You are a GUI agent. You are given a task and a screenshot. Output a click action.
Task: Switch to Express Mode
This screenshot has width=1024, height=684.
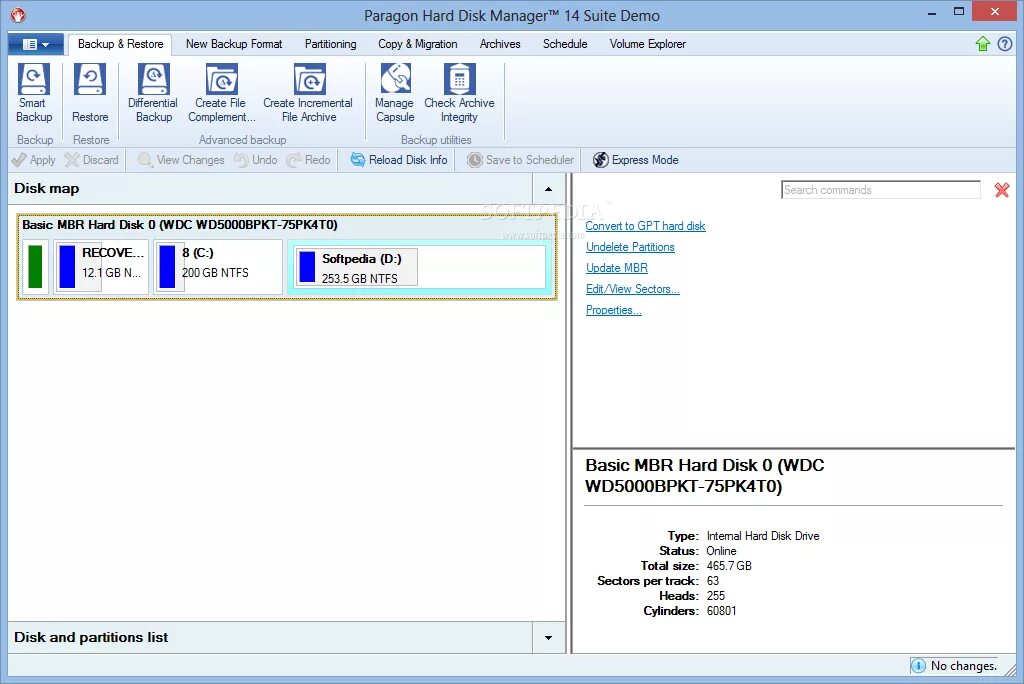pyautogui.click(x=635, y=160)
